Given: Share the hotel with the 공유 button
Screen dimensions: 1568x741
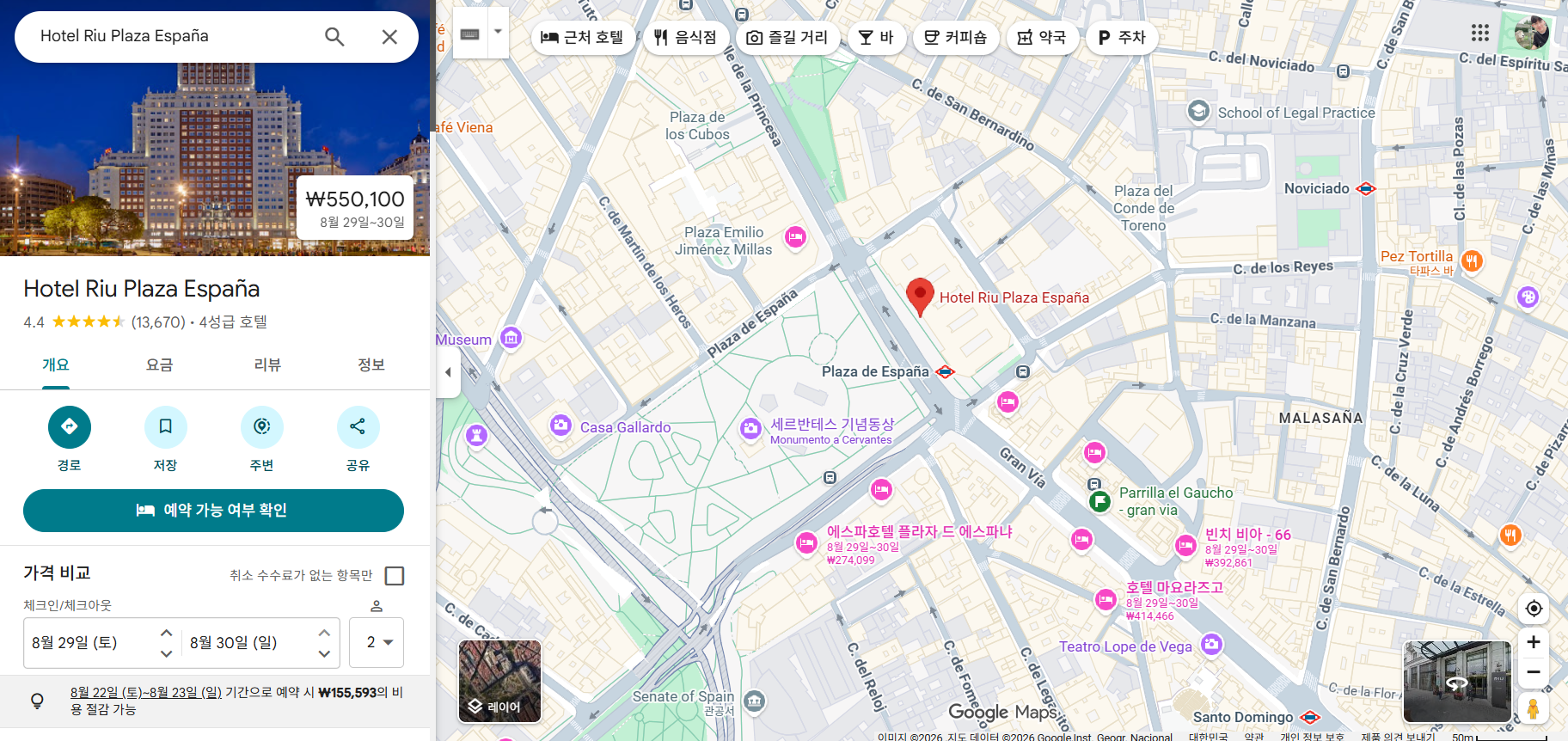Looking at the screenshot, I should [358, 427].
